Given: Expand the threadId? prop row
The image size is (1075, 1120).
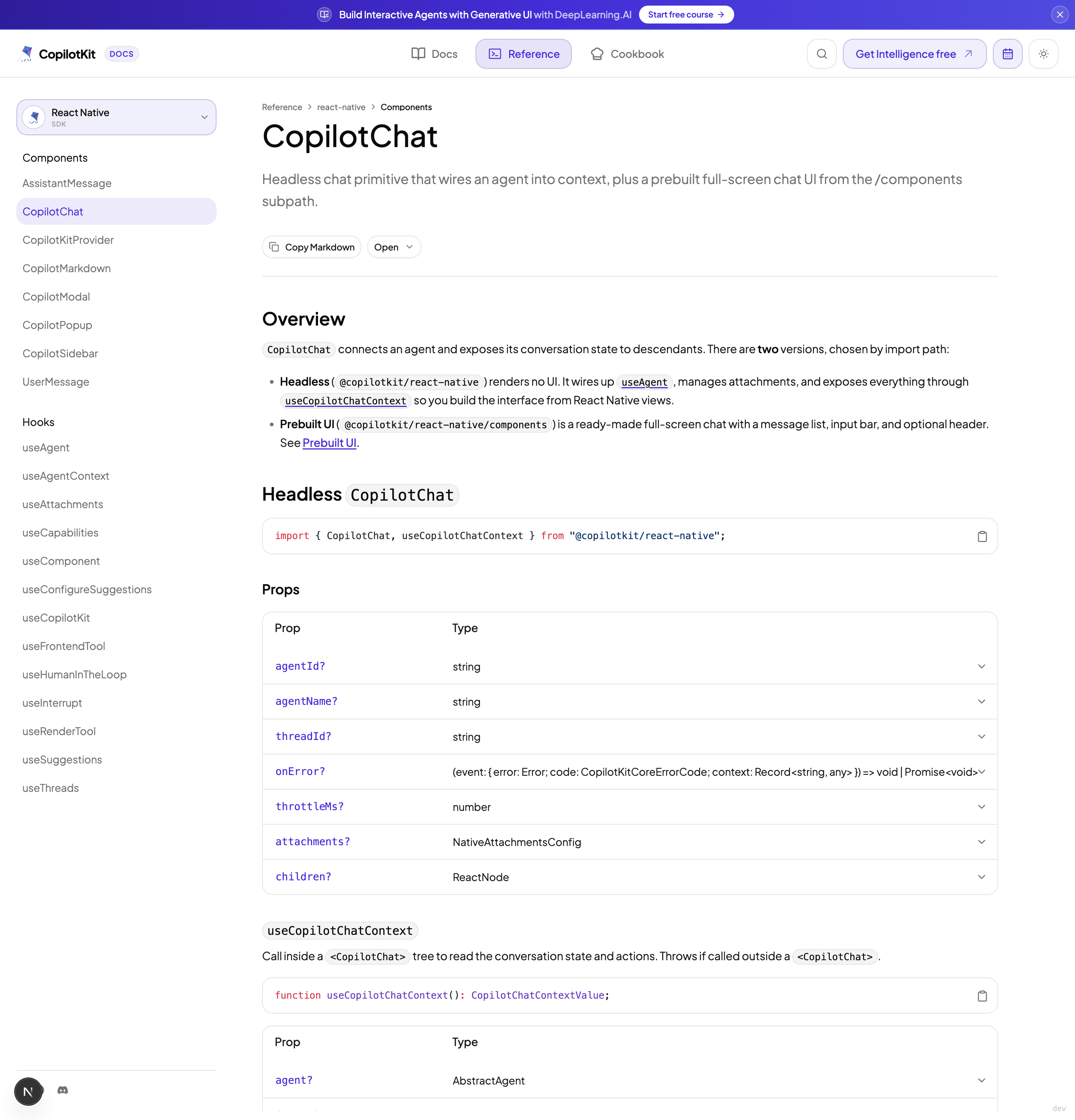Looking at the screenshot, I should [630, 737].
